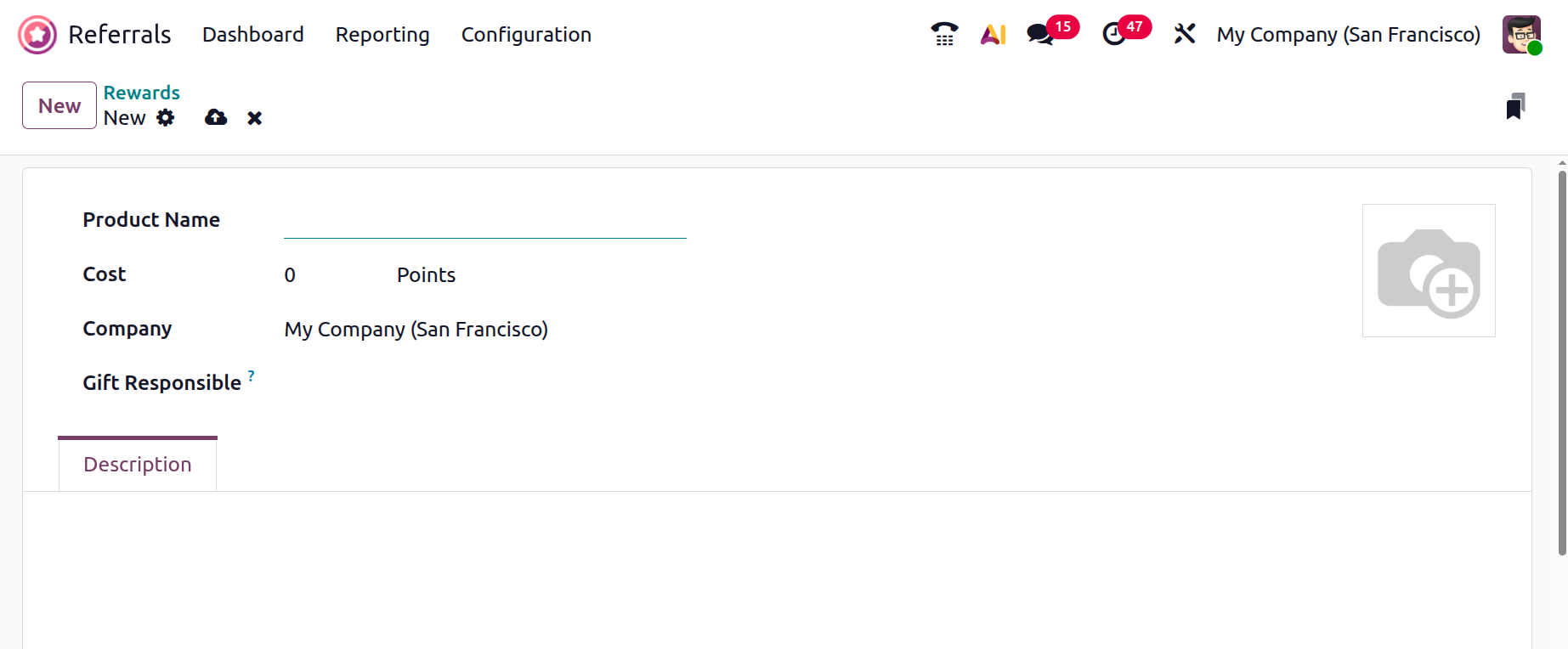Show scheduled activities clock icon
This screenshot has height=649, width=1568.
[1114, 35]
